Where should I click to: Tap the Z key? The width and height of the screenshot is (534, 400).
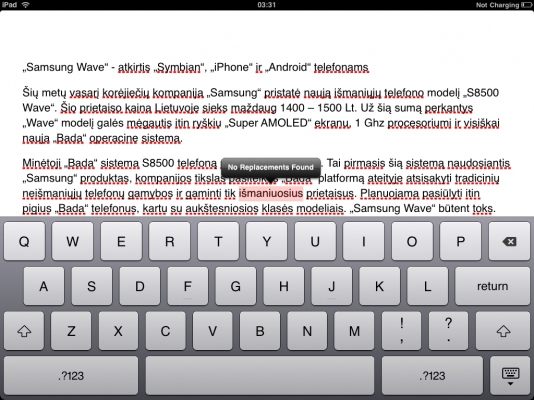click(71, 331)
